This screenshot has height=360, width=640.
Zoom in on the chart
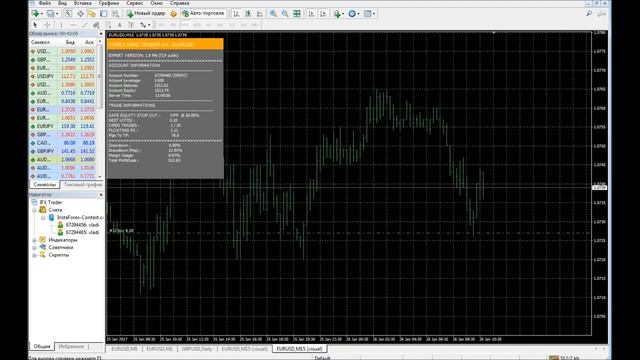coord(273,13)
